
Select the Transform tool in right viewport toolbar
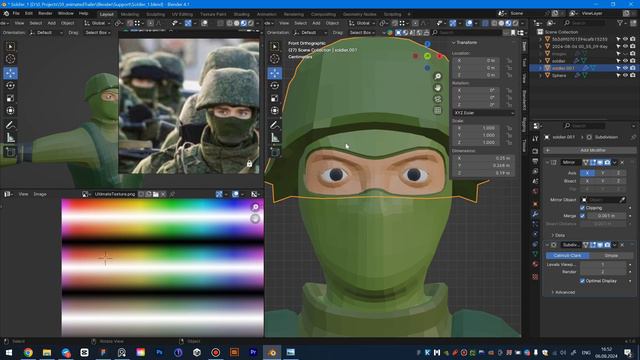click(275, 111)
